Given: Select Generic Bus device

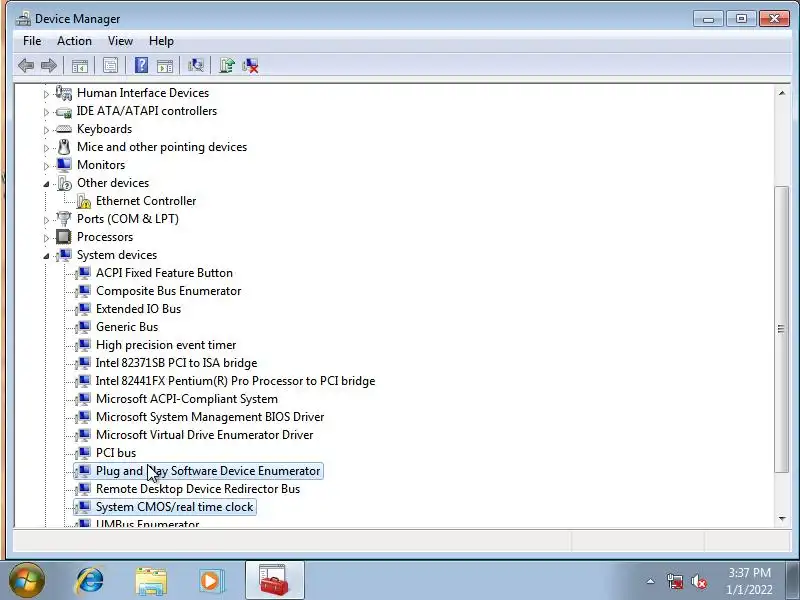Looking at the screenshot, I should pos(127,327).
